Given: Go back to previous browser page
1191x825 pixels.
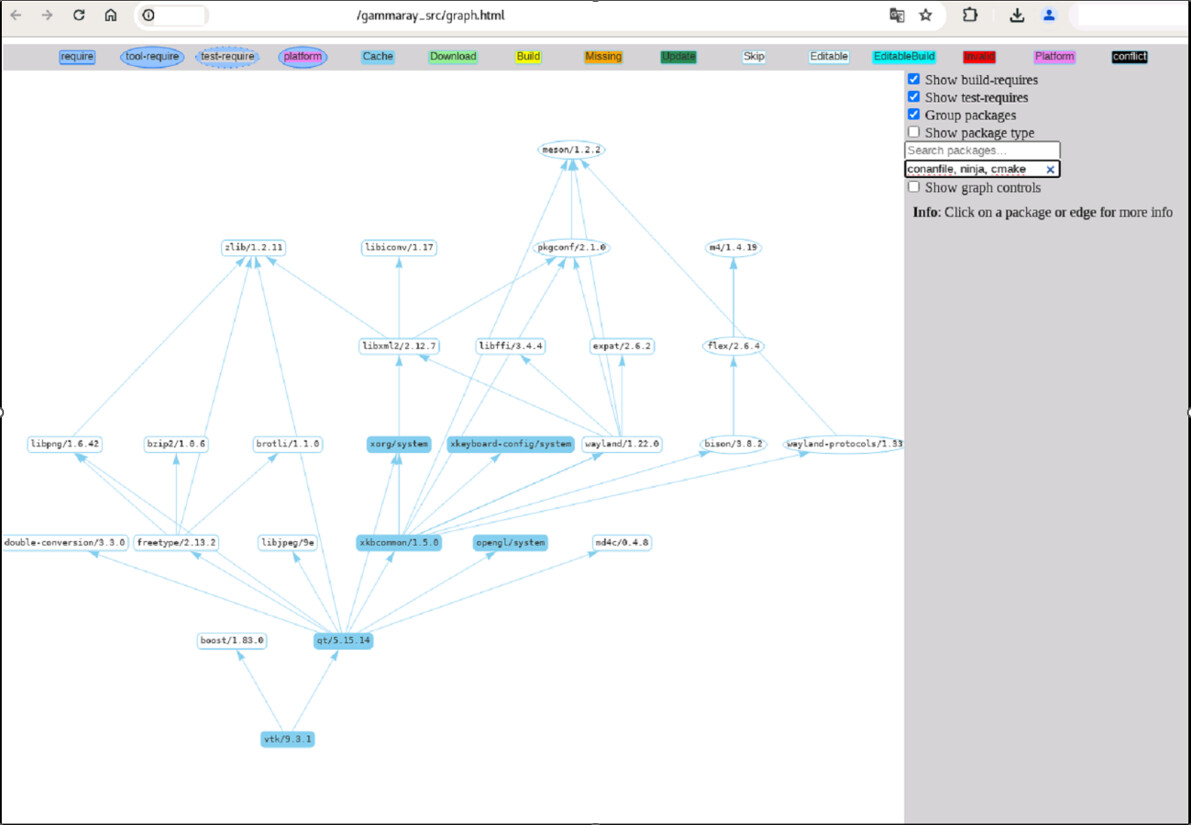Looking at the screenshot, I should [16, 15].
